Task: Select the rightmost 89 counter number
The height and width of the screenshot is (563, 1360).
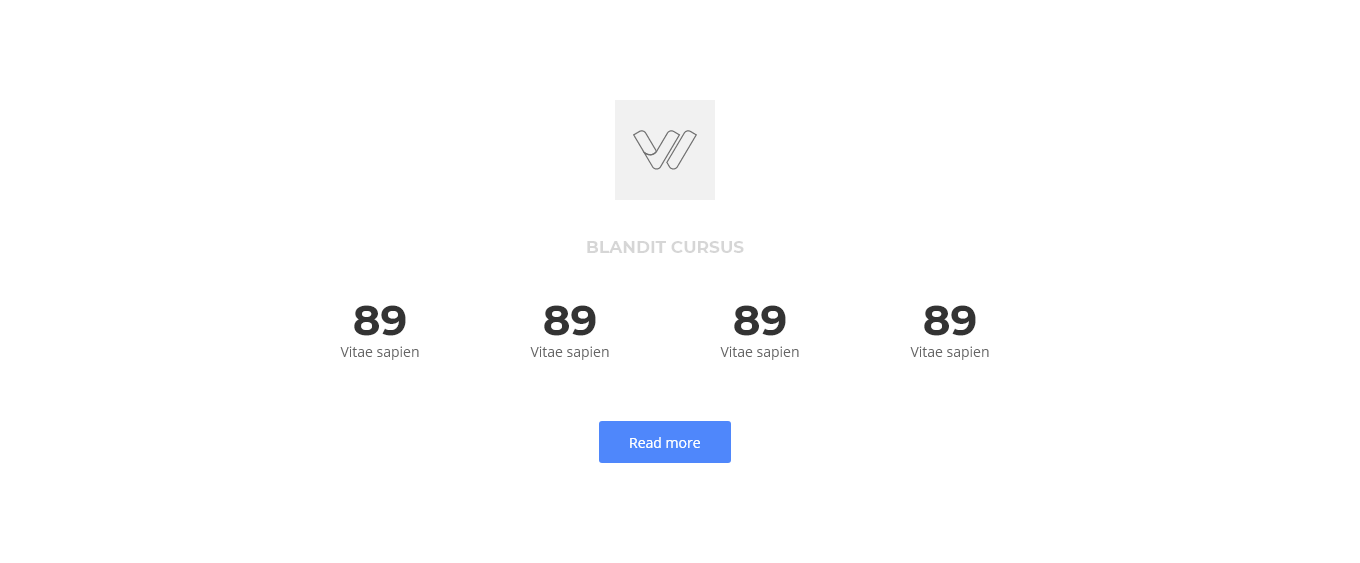Action: point(950,321)
